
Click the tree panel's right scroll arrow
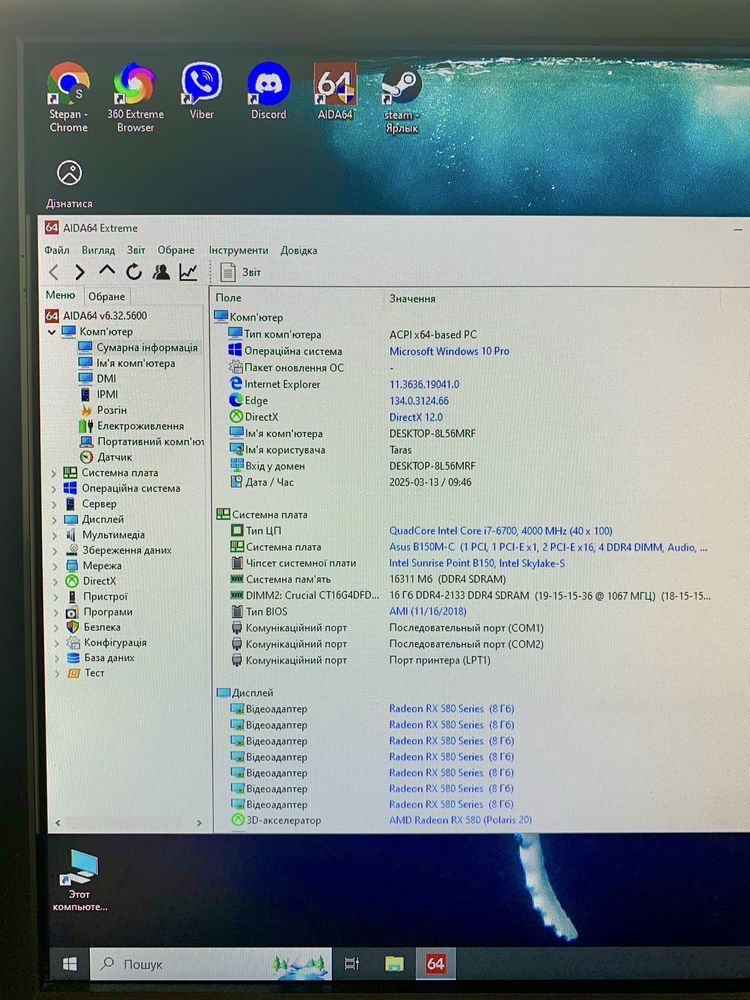click(198, 823)
